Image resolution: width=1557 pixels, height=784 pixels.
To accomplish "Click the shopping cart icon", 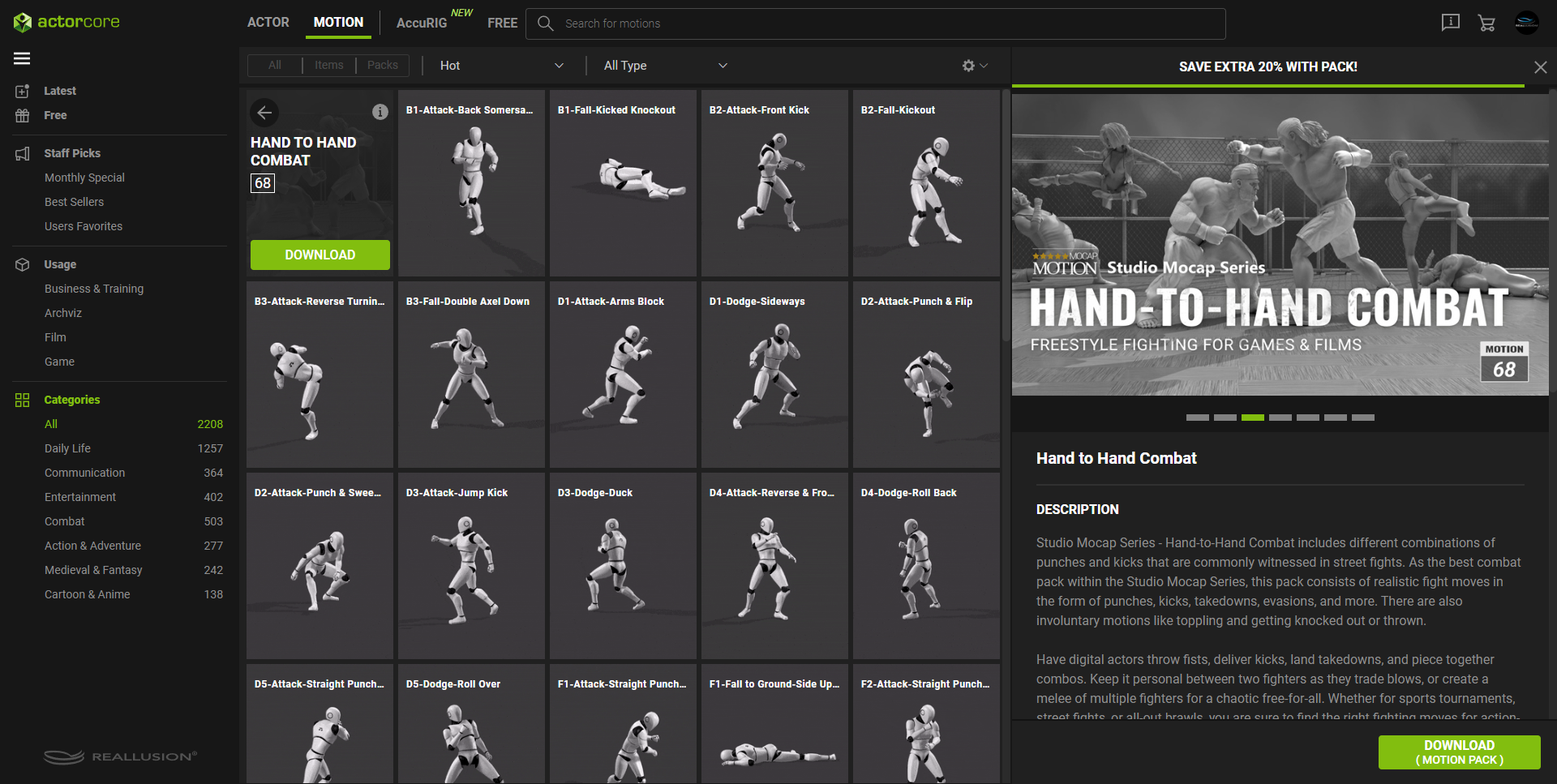I will pyautogui.click(x=1486, y=24).
